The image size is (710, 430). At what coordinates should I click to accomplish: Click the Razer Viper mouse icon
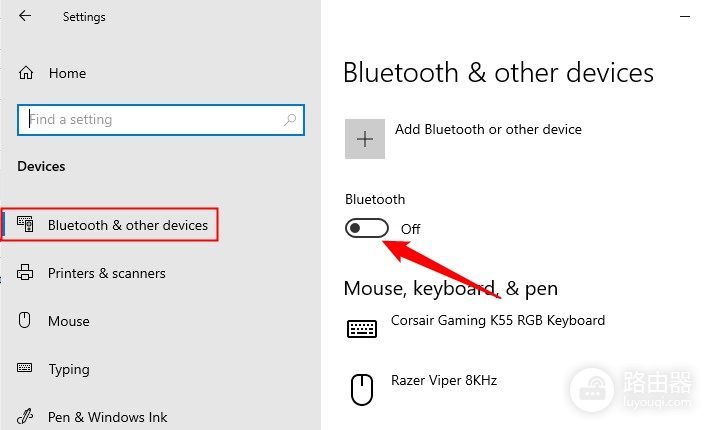click(362, 390)
